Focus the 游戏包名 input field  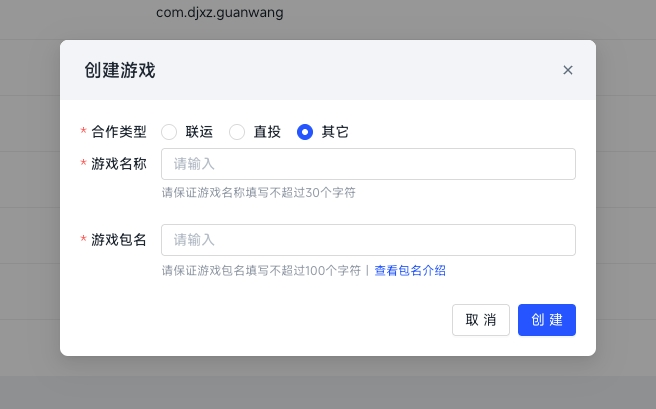[x=368, y=240]
